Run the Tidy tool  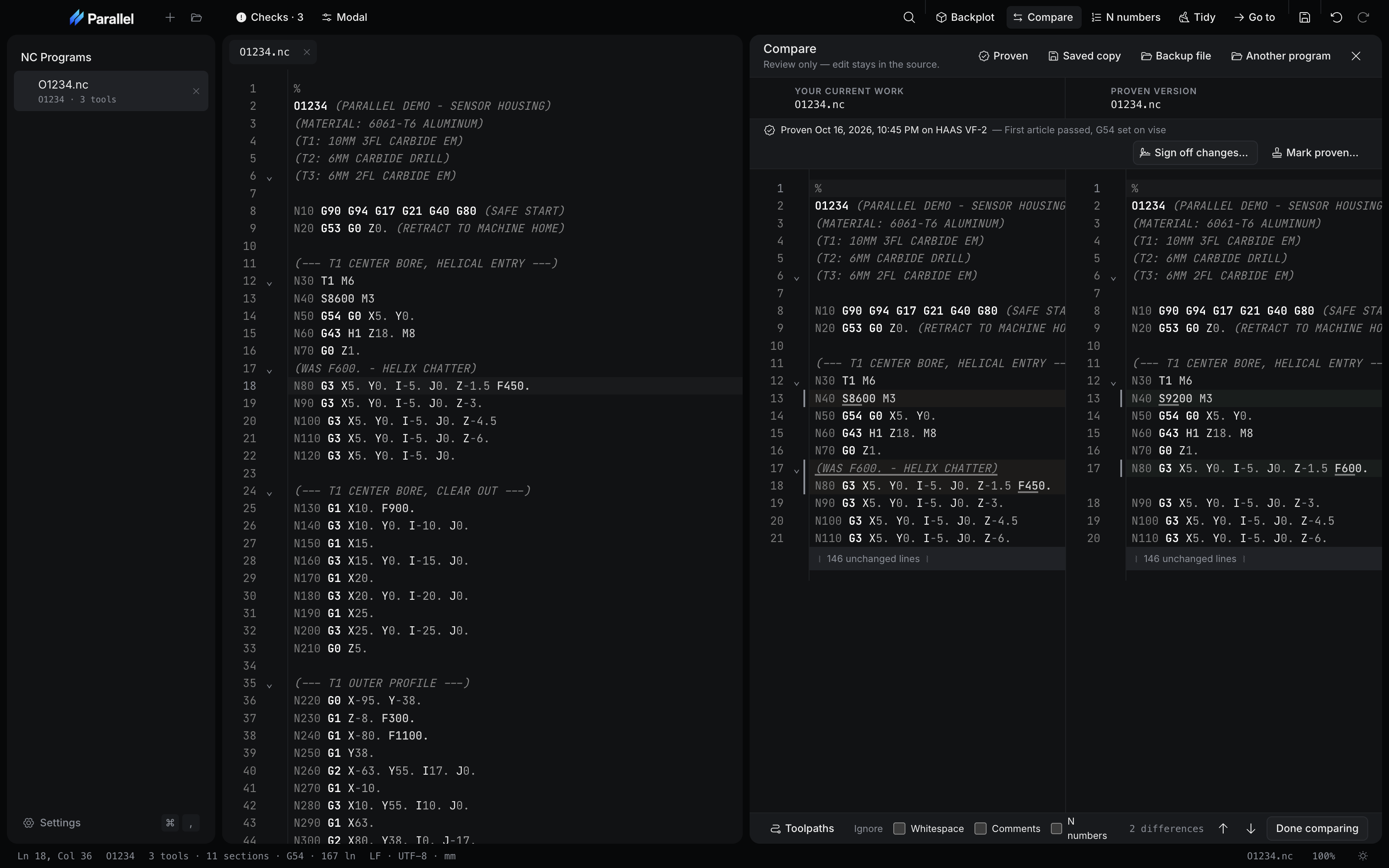click(1197, 17)
